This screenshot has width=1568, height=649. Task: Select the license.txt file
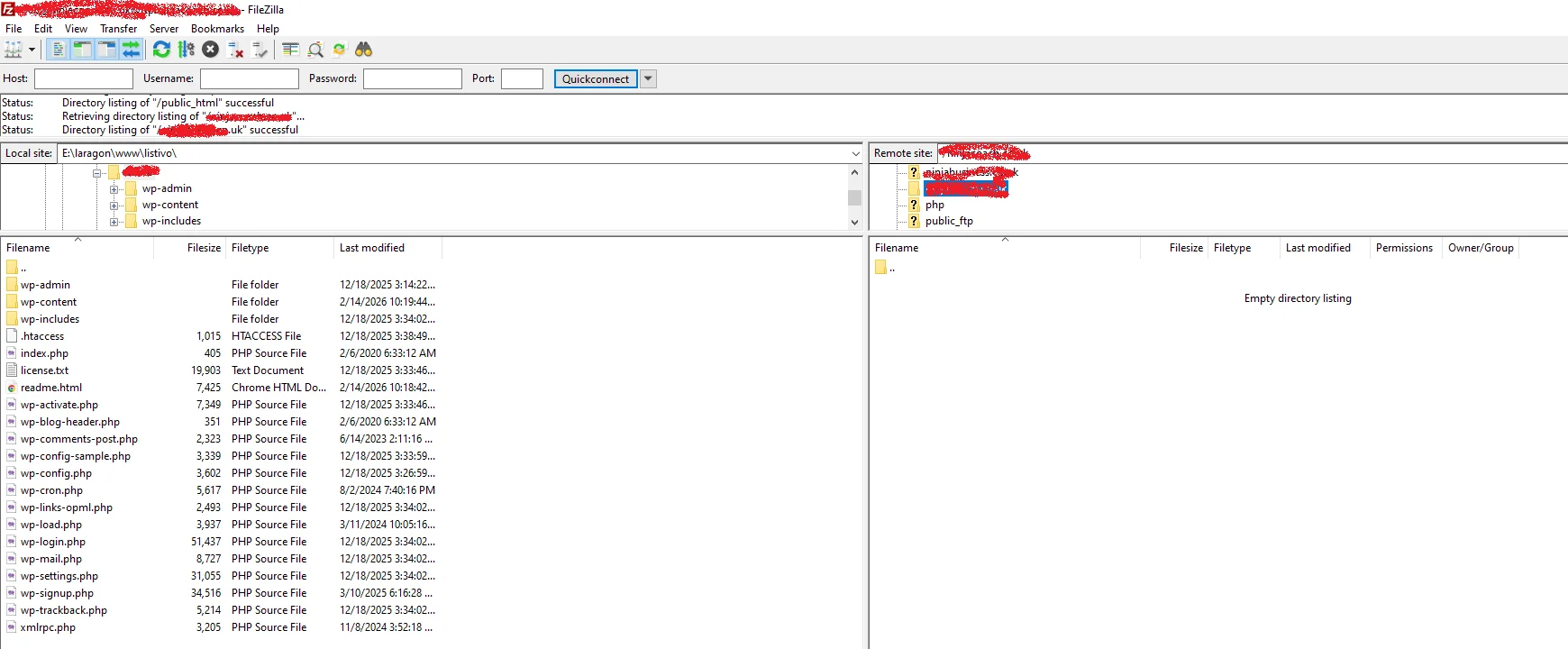coord(44,370)
